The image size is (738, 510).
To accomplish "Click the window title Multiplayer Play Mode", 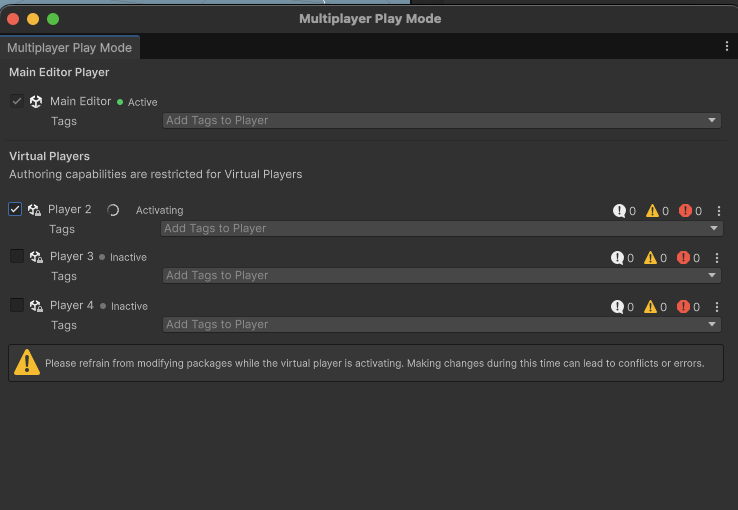I will tap(370, 19).
